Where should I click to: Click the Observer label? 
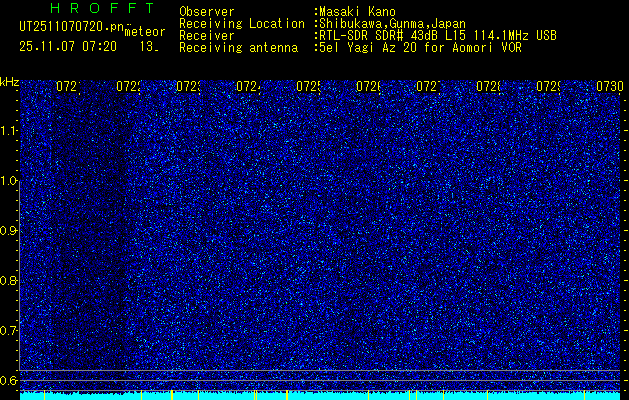[x=207, y=12]
